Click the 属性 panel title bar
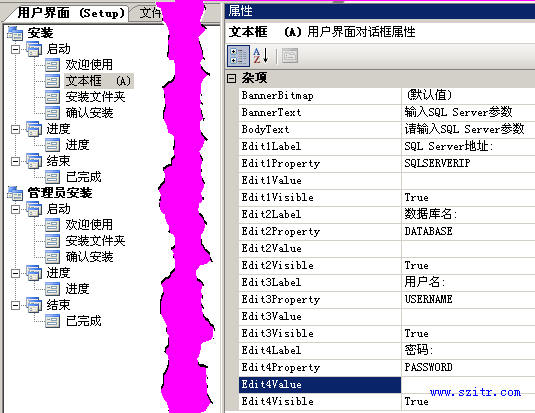Image resolution: width=535 pixels, height=413 pixels. (x=380, y=11)
